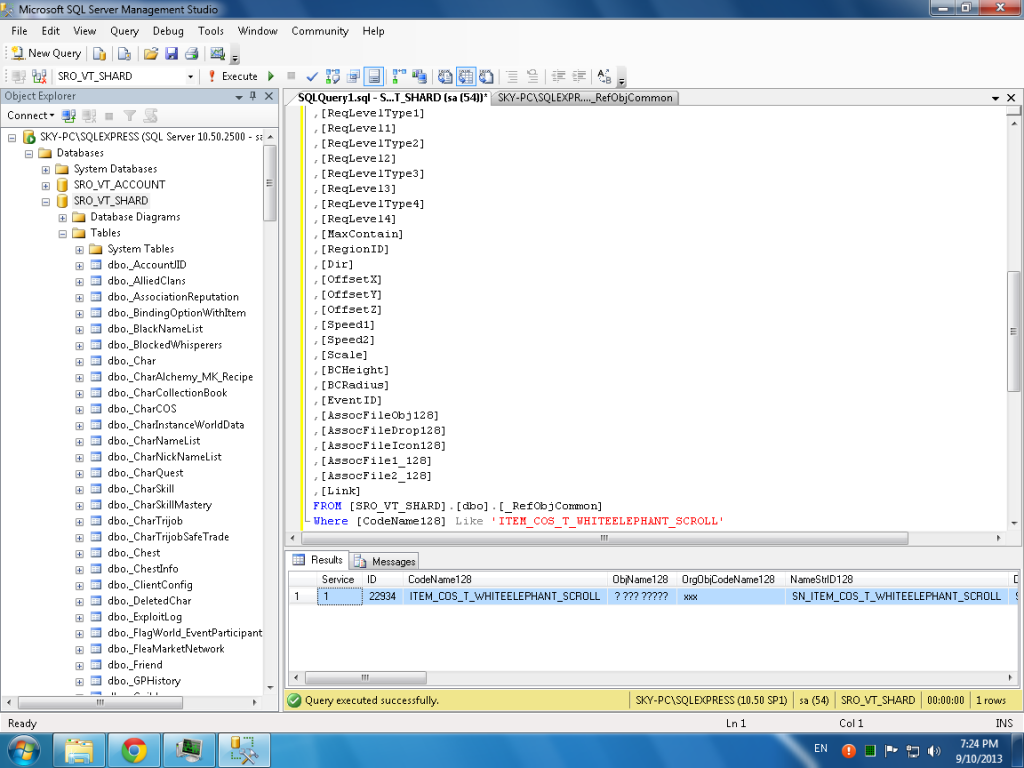Print the query using the printer icon
Screen dimensions: 1024x768
191,54
